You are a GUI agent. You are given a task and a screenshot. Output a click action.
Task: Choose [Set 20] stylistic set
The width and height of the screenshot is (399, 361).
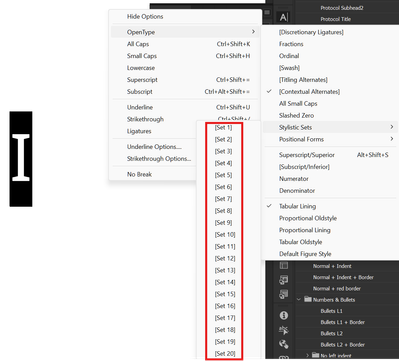(225, 354)
